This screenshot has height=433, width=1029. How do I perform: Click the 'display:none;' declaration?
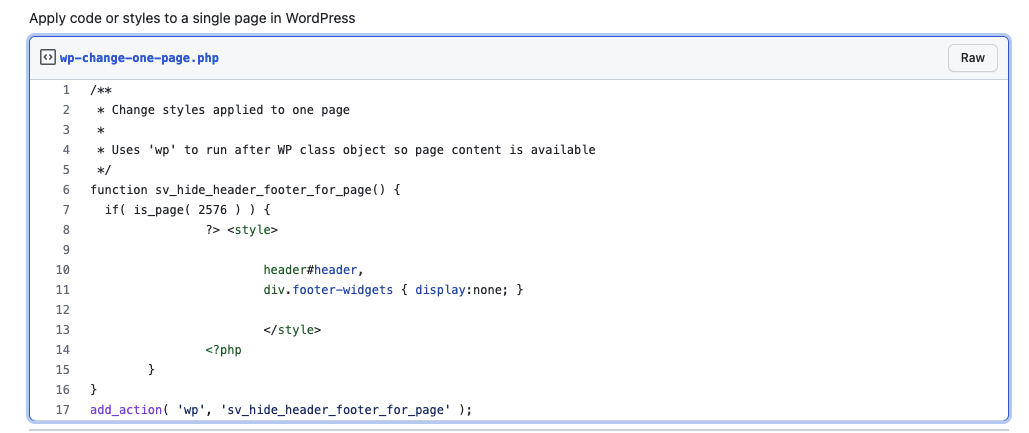click(x=463, y=289)
